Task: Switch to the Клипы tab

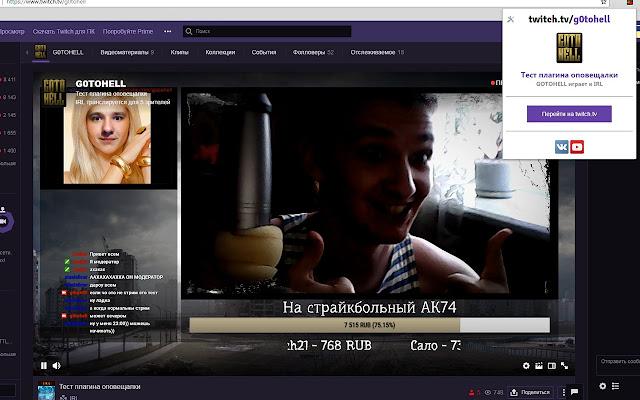Action: [x=180, y=52]
